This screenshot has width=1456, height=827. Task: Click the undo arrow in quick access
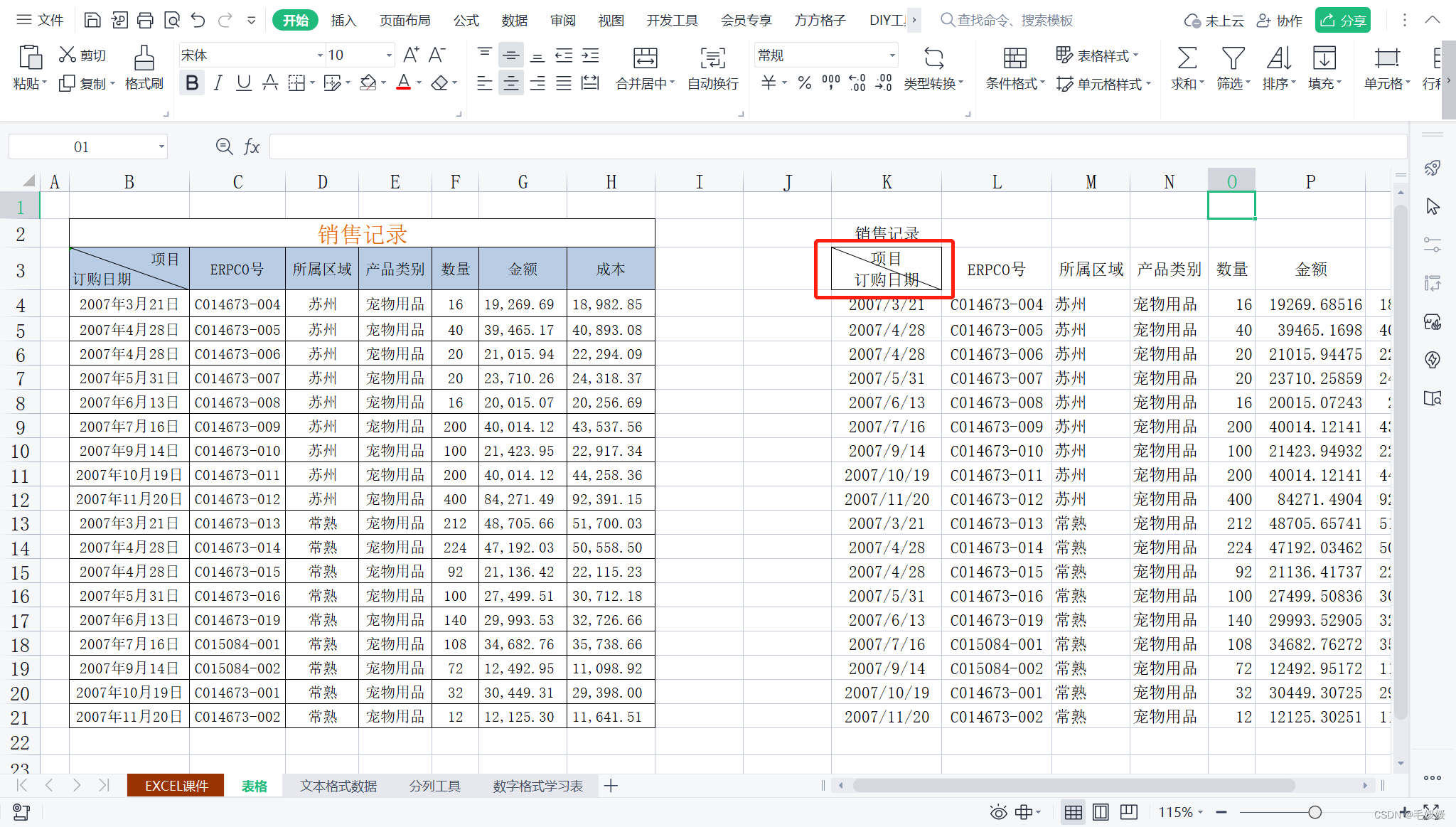[198, 20]
